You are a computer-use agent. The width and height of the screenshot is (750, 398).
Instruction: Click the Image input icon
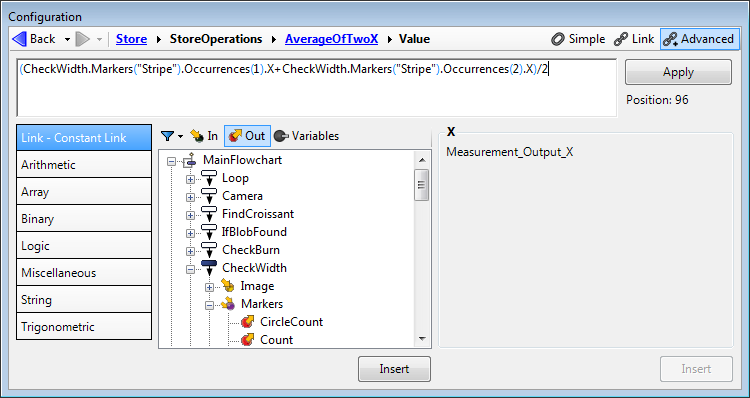tap(228, 286)
